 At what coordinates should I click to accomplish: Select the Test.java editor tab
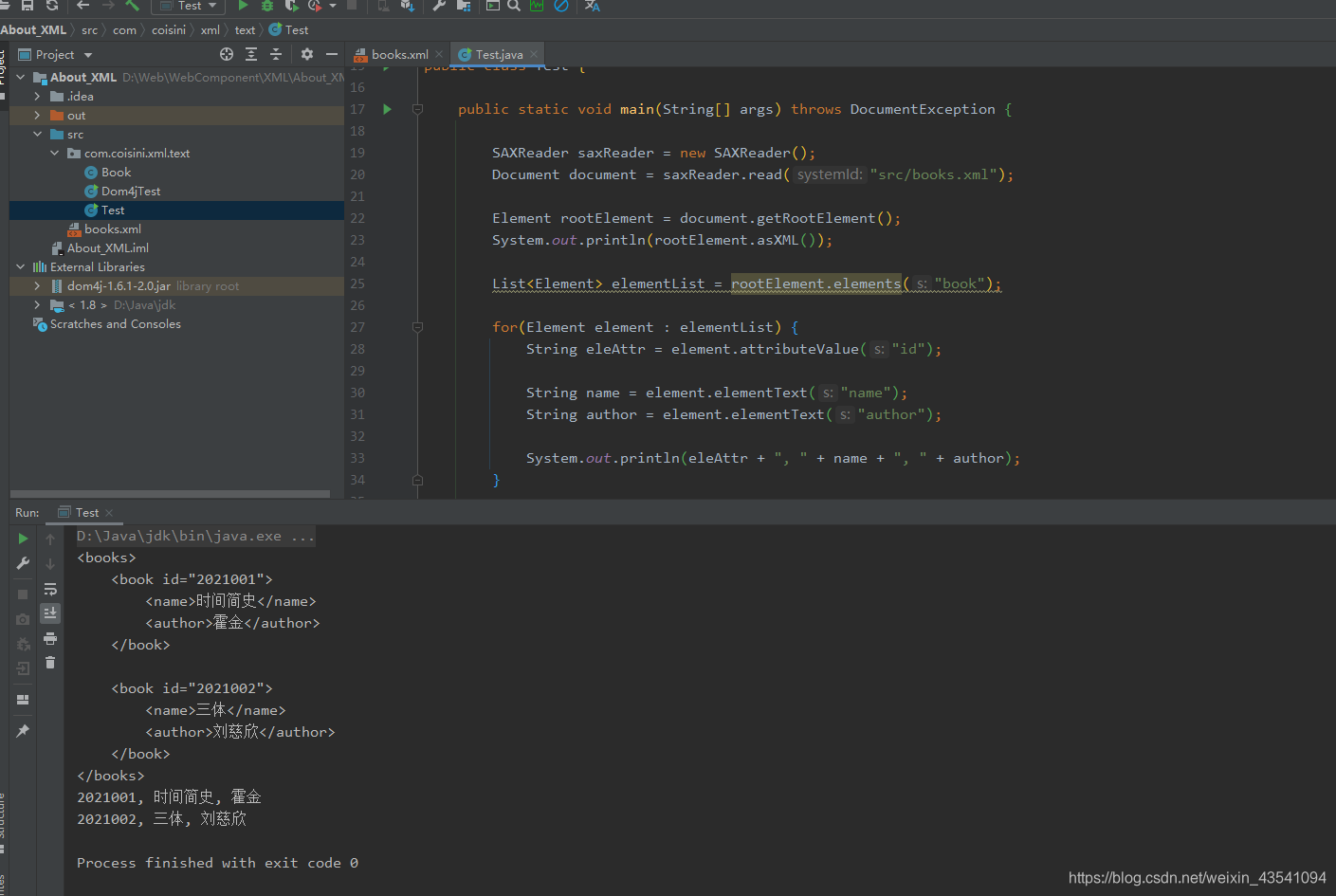click(x=499, y=54)
